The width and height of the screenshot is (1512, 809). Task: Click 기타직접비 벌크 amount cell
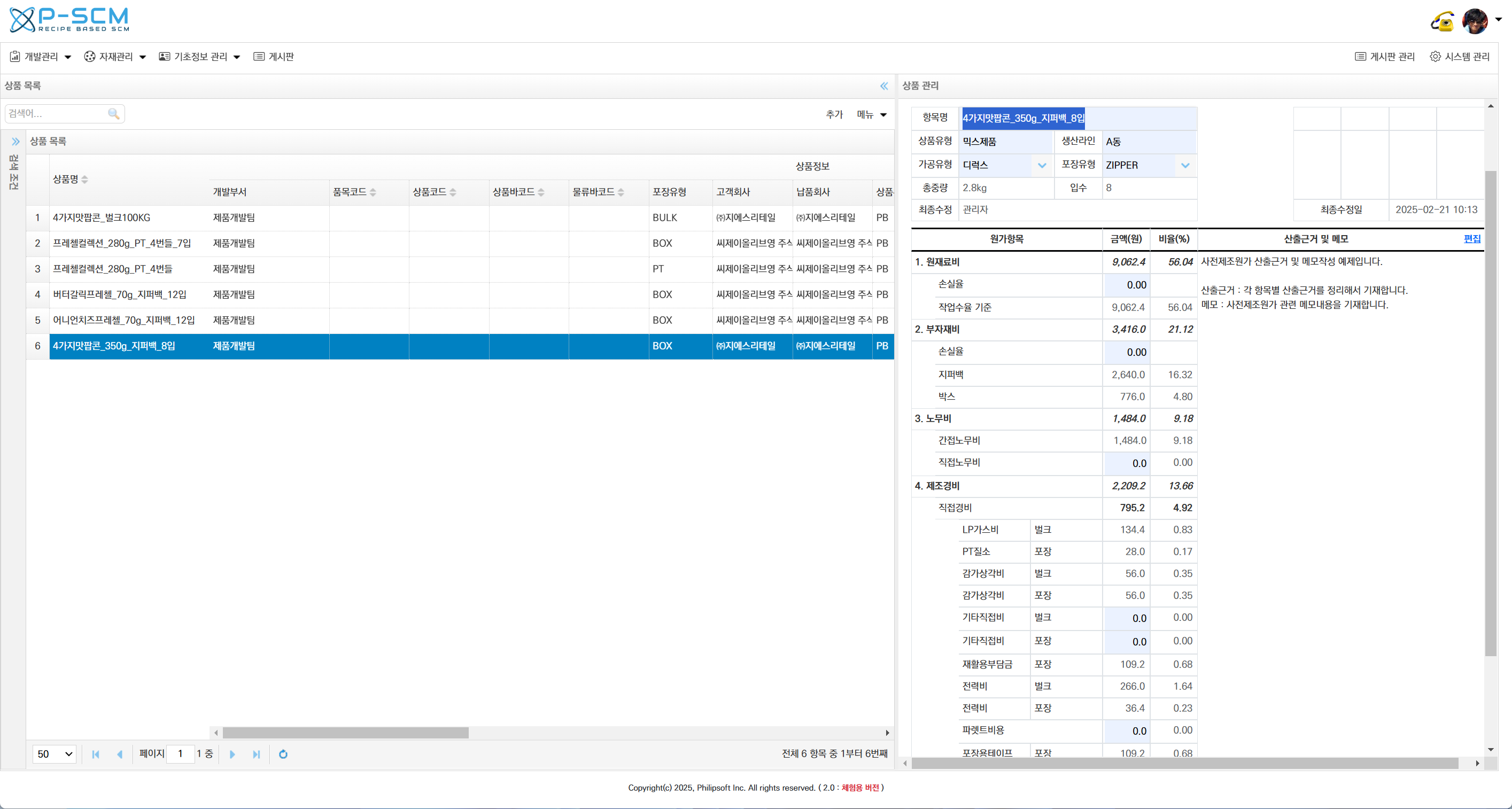(1126, 618)
